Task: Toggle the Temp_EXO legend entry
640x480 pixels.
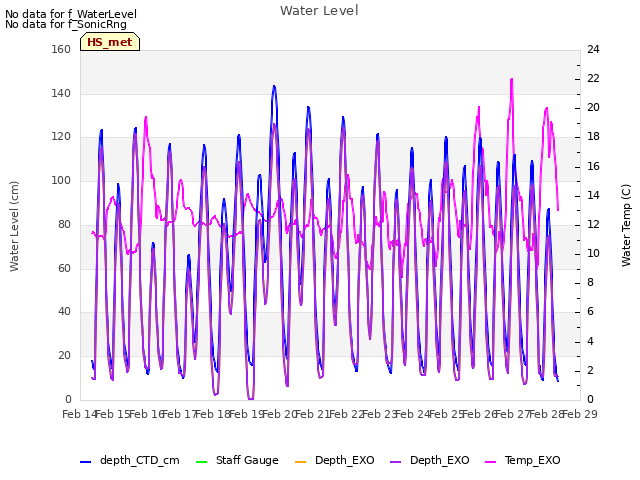Action: tap(522, 460)
